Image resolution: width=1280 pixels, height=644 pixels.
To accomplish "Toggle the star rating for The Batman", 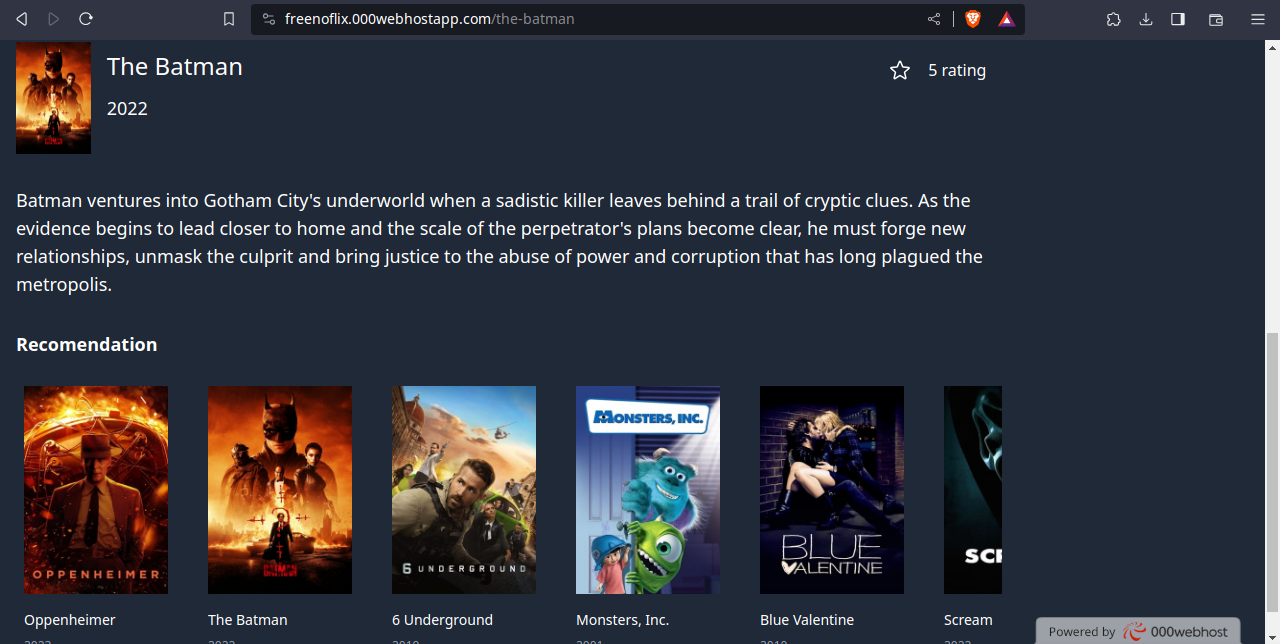I will (x=900, y=70).
